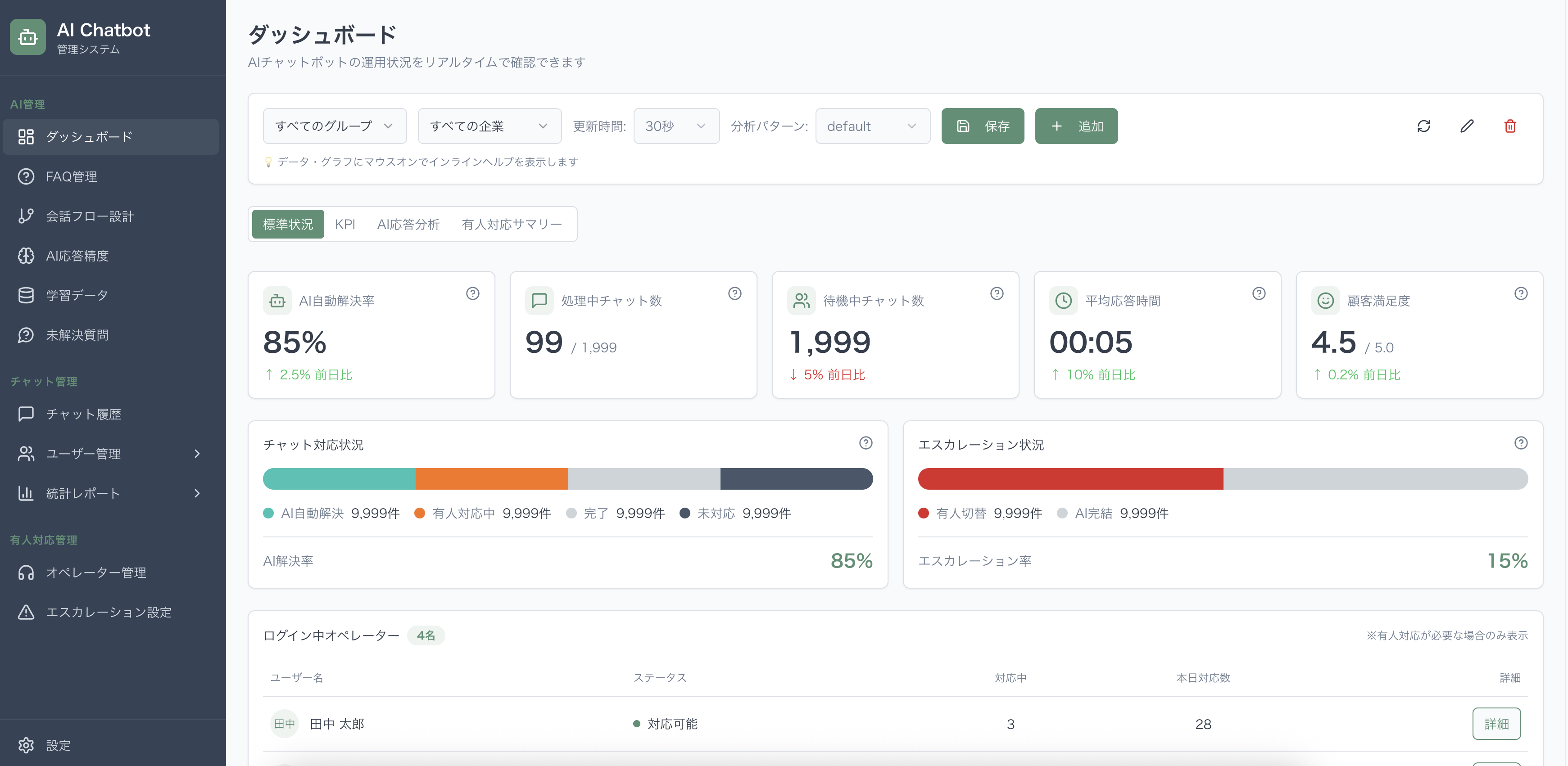Click the 本日対応数 column header
The width and height of the screenshot is (1568, 766).
[x=1203, y=678]
